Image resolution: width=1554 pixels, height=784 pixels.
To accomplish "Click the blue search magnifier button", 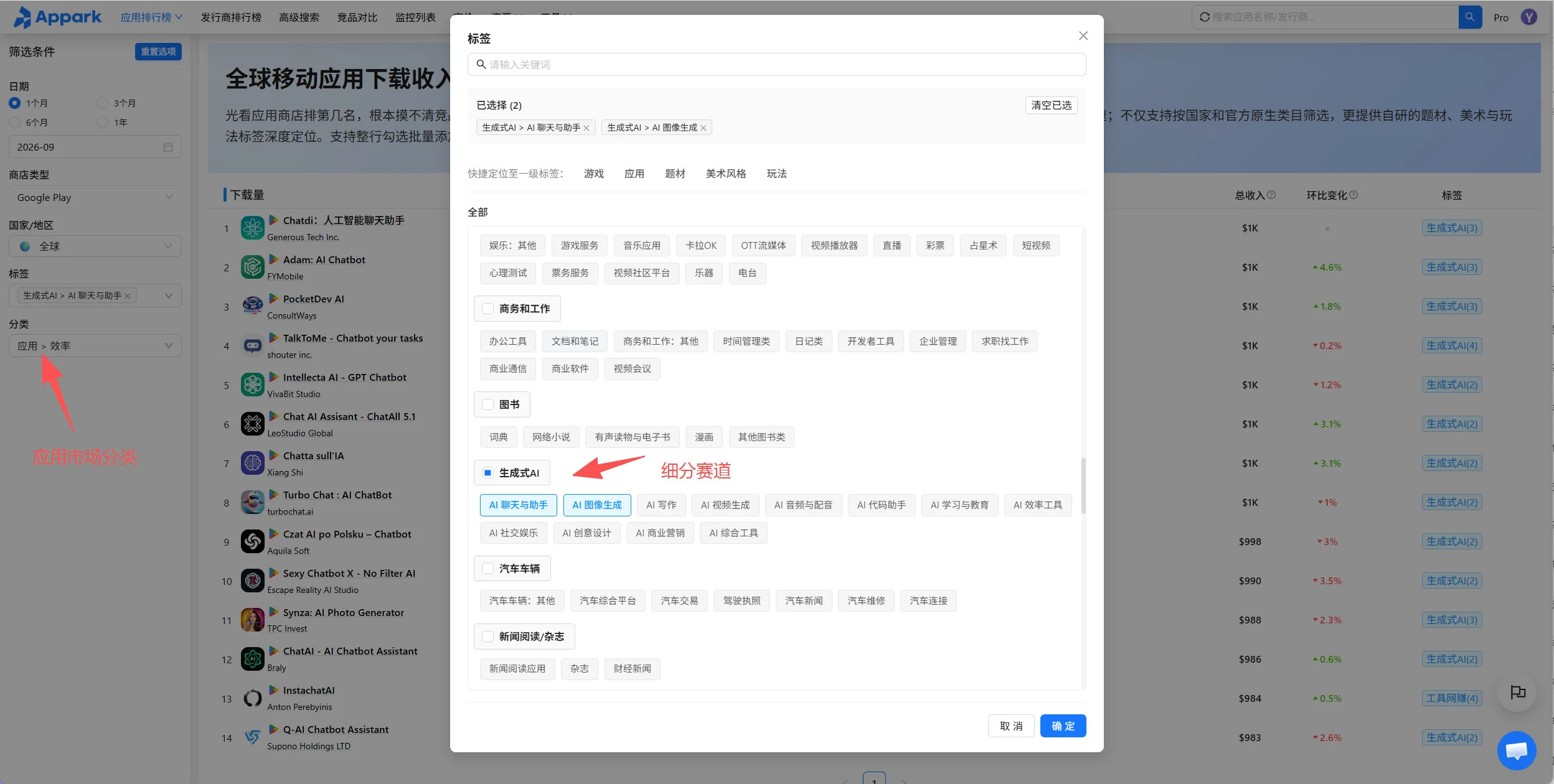I will pyautogui.click(x=1470, y=17).
